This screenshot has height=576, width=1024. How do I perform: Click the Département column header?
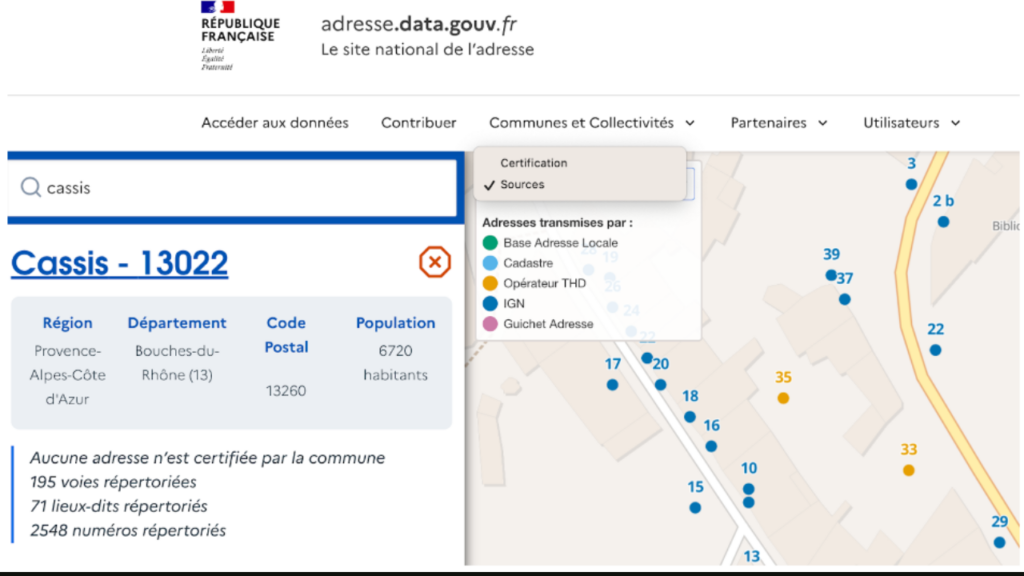click(x=177, y=323)
